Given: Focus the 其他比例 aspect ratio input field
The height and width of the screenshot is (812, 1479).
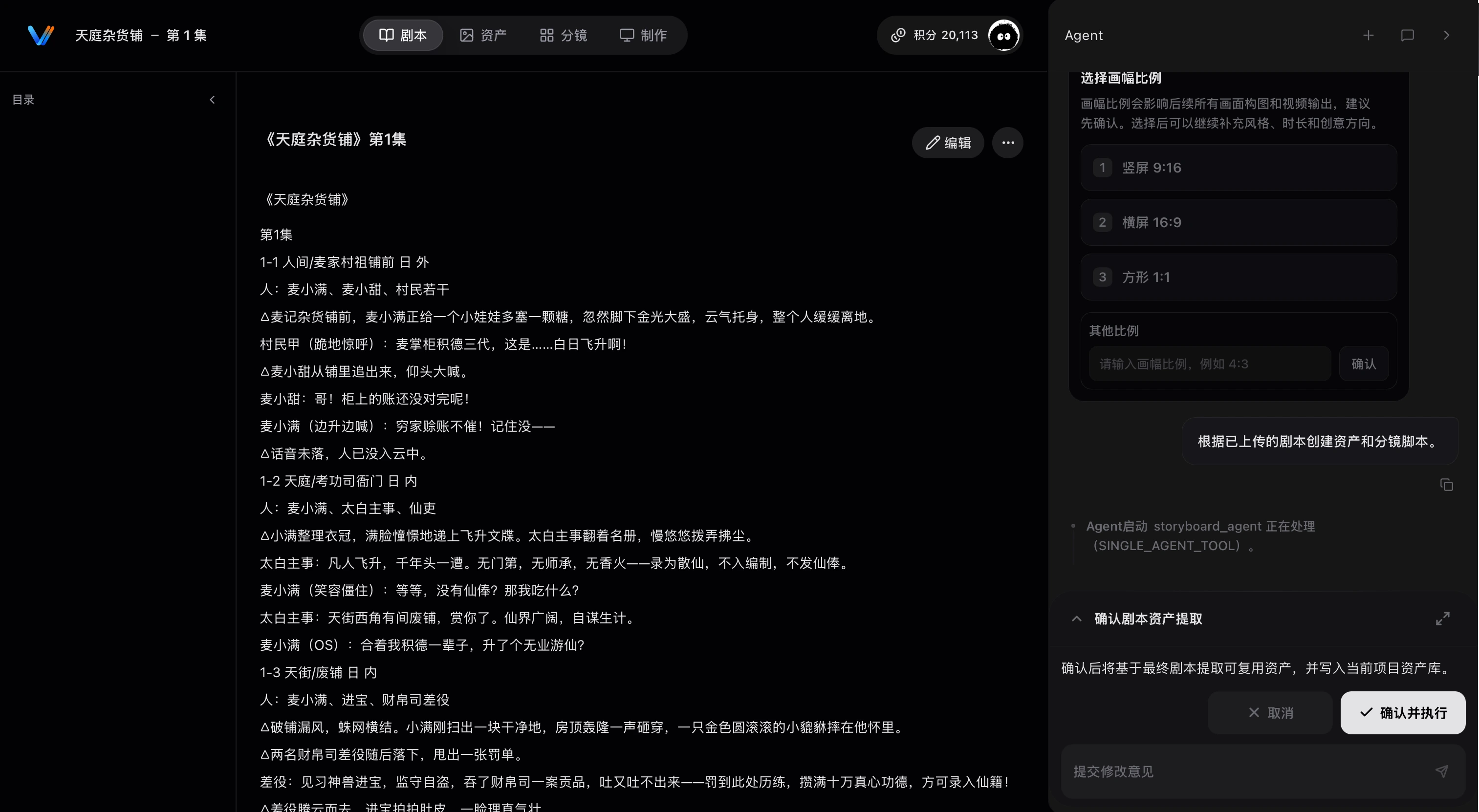Looking at the screenshot, I should click(x=1209, y=364).
